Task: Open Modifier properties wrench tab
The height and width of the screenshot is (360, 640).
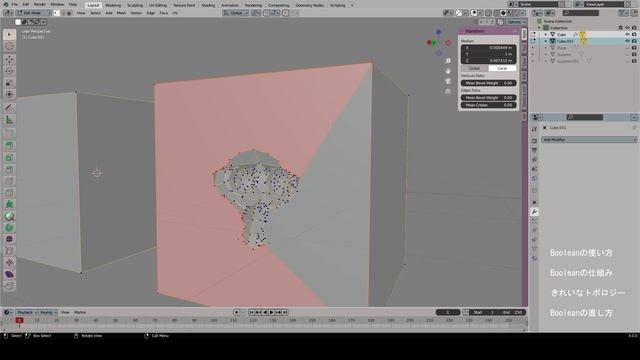Action: coord(534,212)
